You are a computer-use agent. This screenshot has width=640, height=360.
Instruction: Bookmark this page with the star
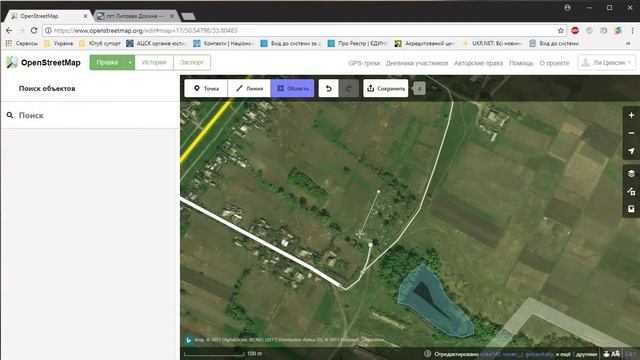click(x=560, y=31)
